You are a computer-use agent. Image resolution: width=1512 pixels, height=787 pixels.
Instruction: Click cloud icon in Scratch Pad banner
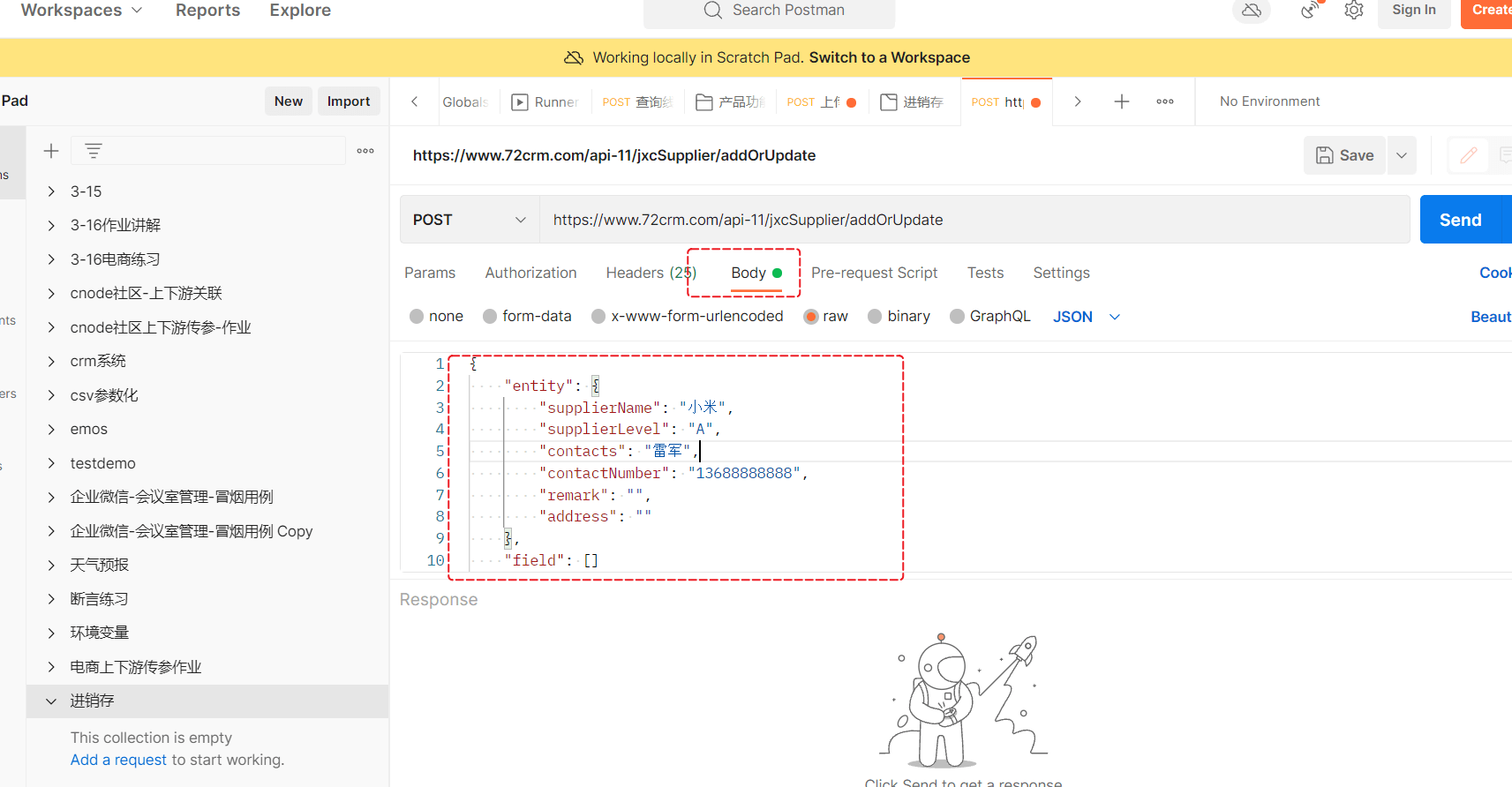574,57
